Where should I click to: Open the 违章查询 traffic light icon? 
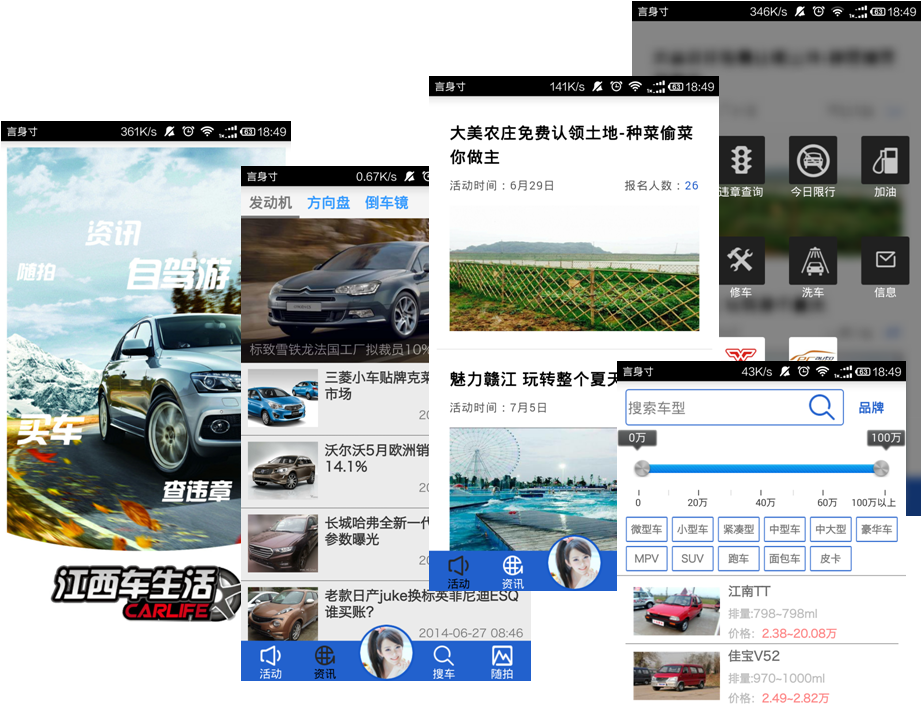741,160
